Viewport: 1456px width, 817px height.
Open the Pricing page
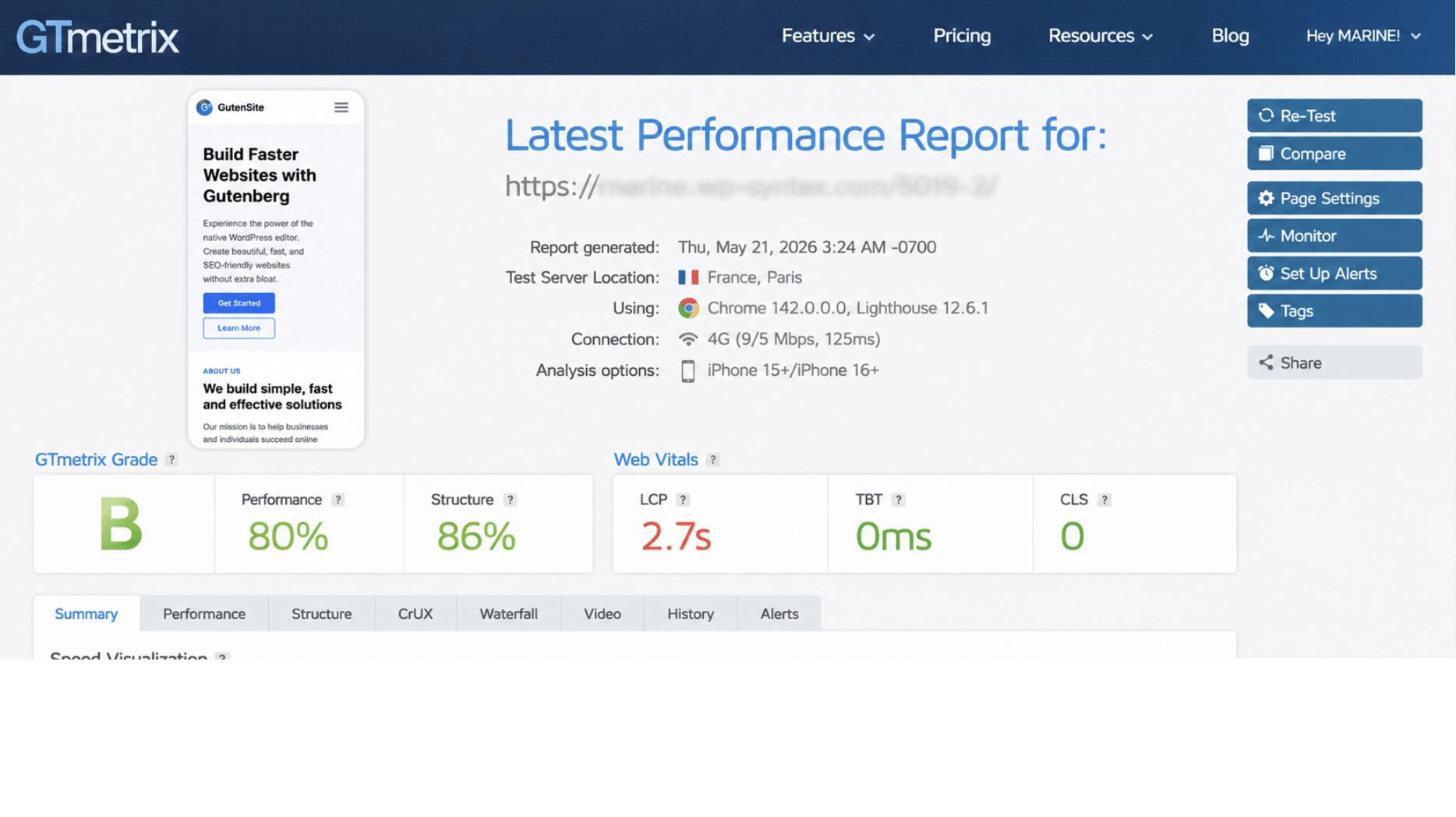(x=962, y=36)
